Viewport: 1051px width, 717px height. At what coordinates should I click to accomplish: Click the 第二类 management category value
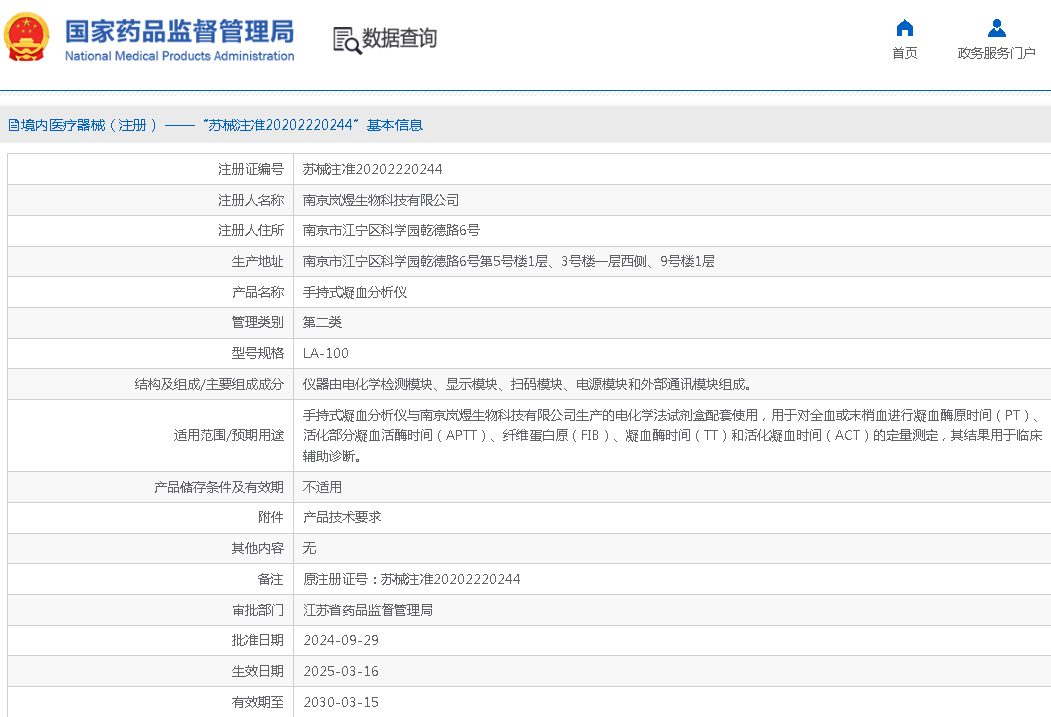point(322,322)
